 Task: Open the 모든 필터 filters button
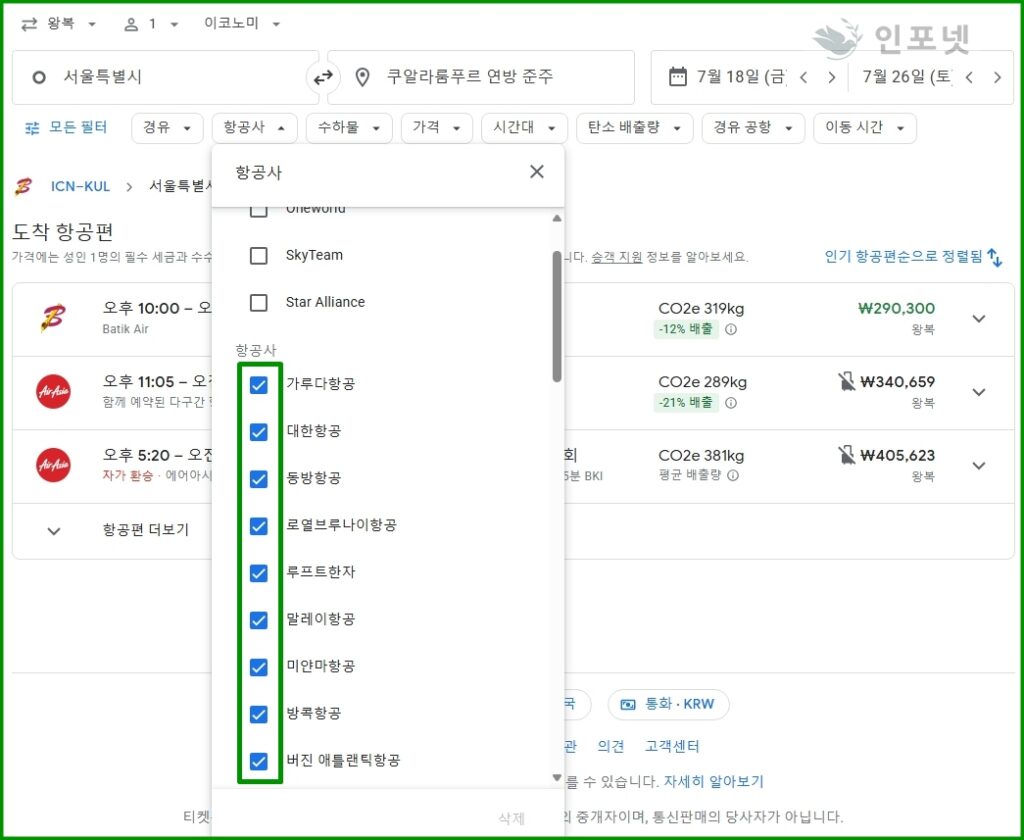coord(65,127)
